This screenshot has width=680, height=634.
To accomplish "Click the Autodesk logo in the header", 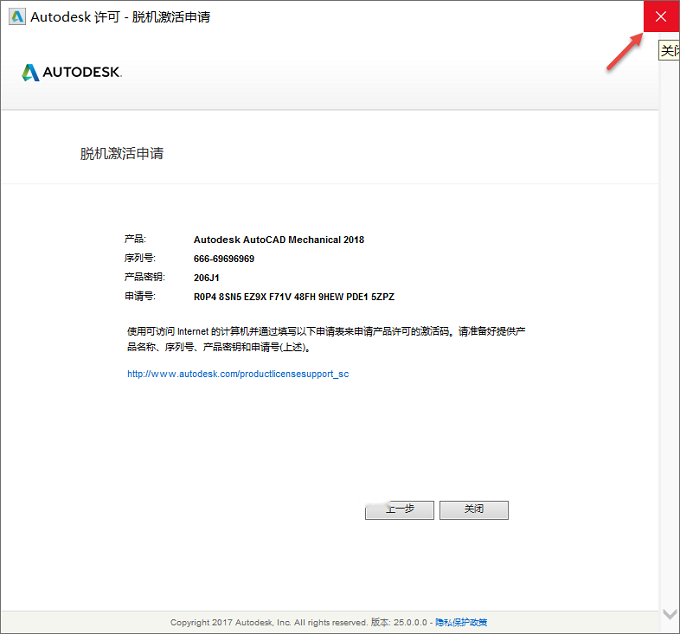I will pos(72,72).
